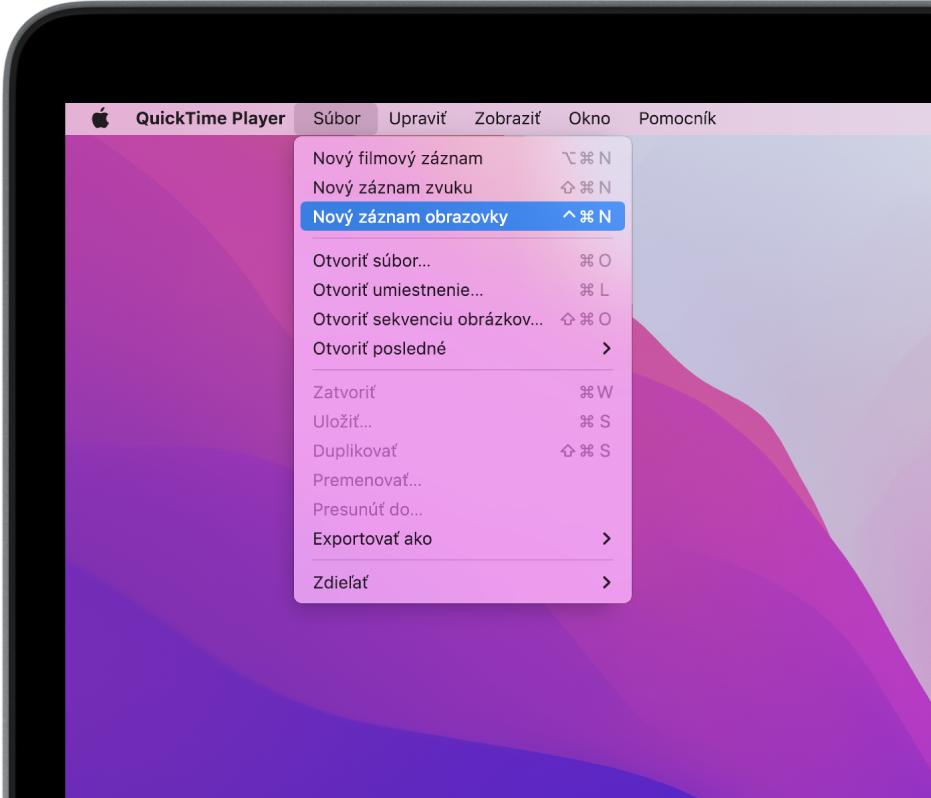The height and width of the screenshot is (798, 931).
Task: Choose Nový záznam zvuku
Action: click(x=463, y=187)
